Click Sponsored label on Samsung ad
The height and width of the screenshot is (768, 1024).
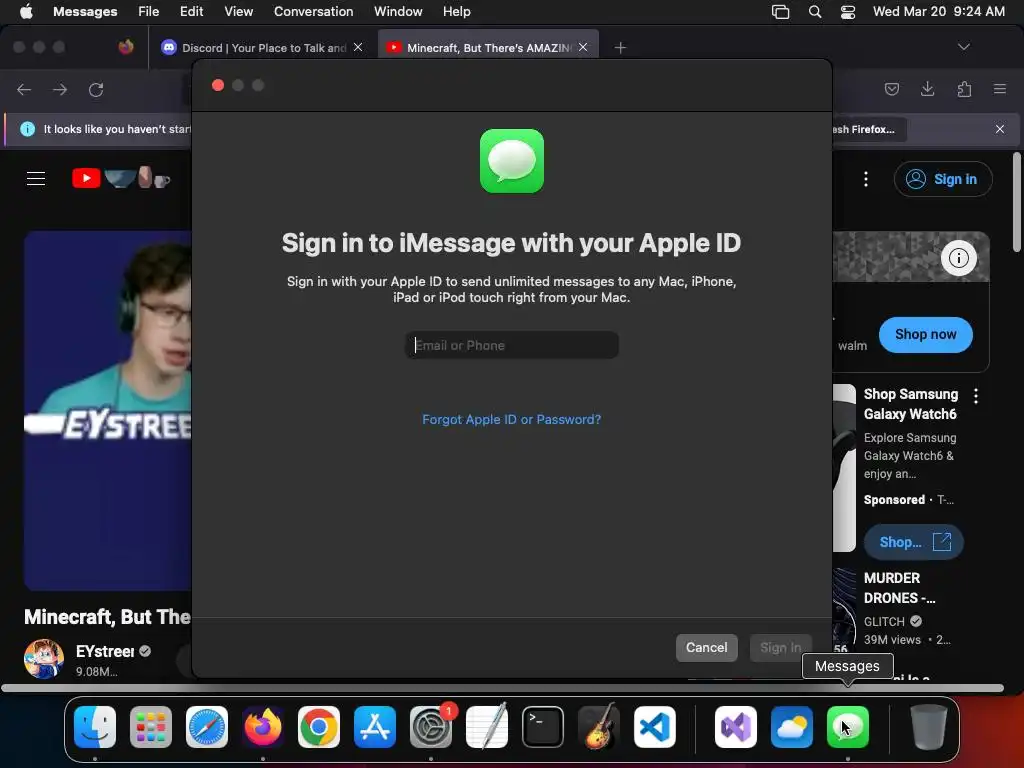pos(894,500)
